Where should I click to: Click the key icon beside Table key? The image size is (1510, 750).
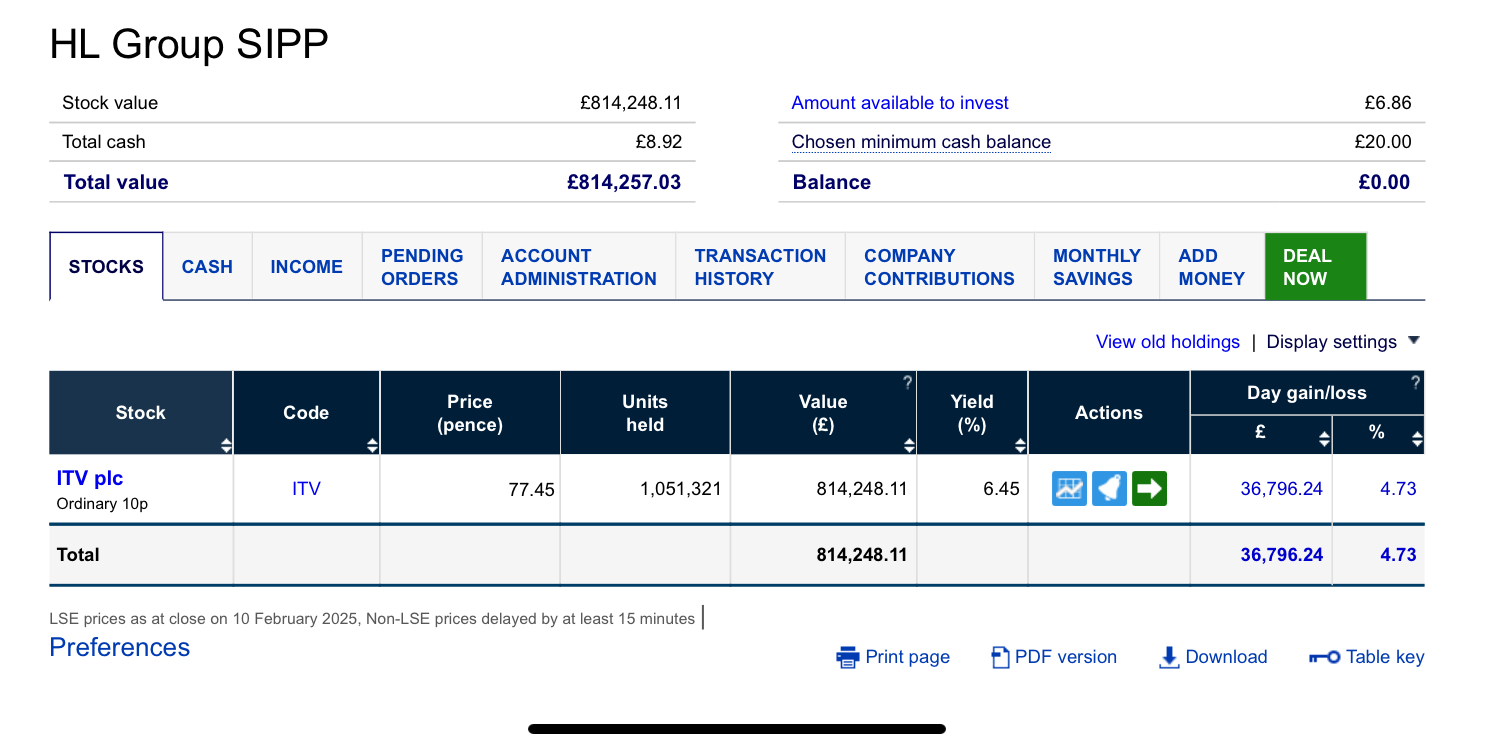click(x=1324, y=657)
